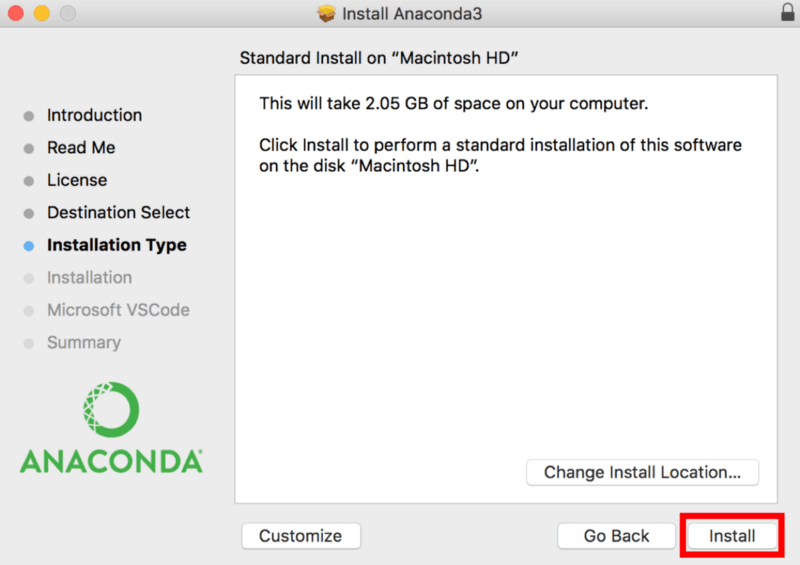This screenshot has width=800, height=565.
Task: Select the License step in sidebar
Action: [x=77, y=180]
